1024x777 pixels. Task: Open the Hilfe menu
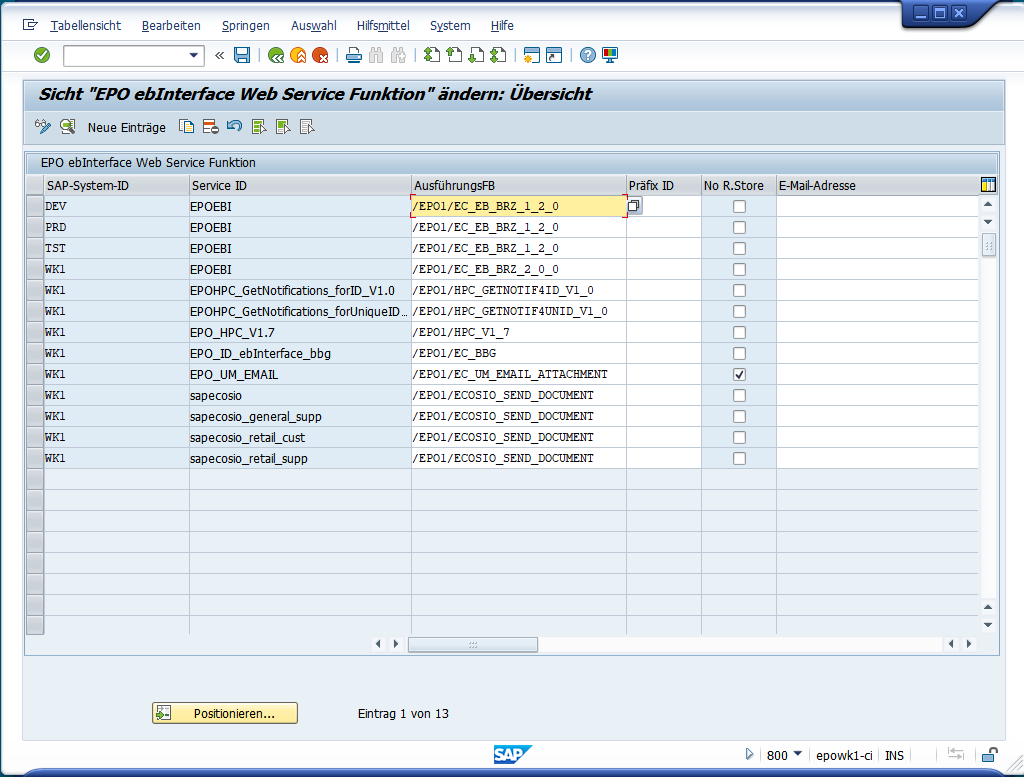click(x=502, y=25)
